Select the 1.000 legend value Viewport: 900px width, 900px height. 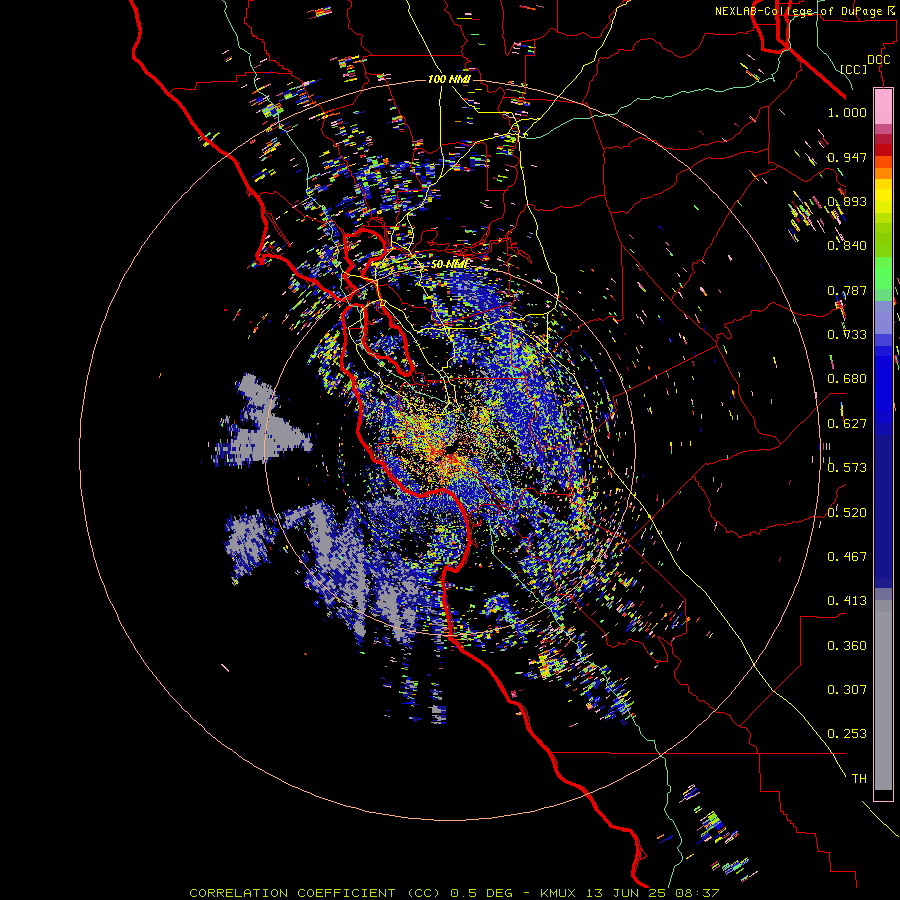tap(847, 112)
